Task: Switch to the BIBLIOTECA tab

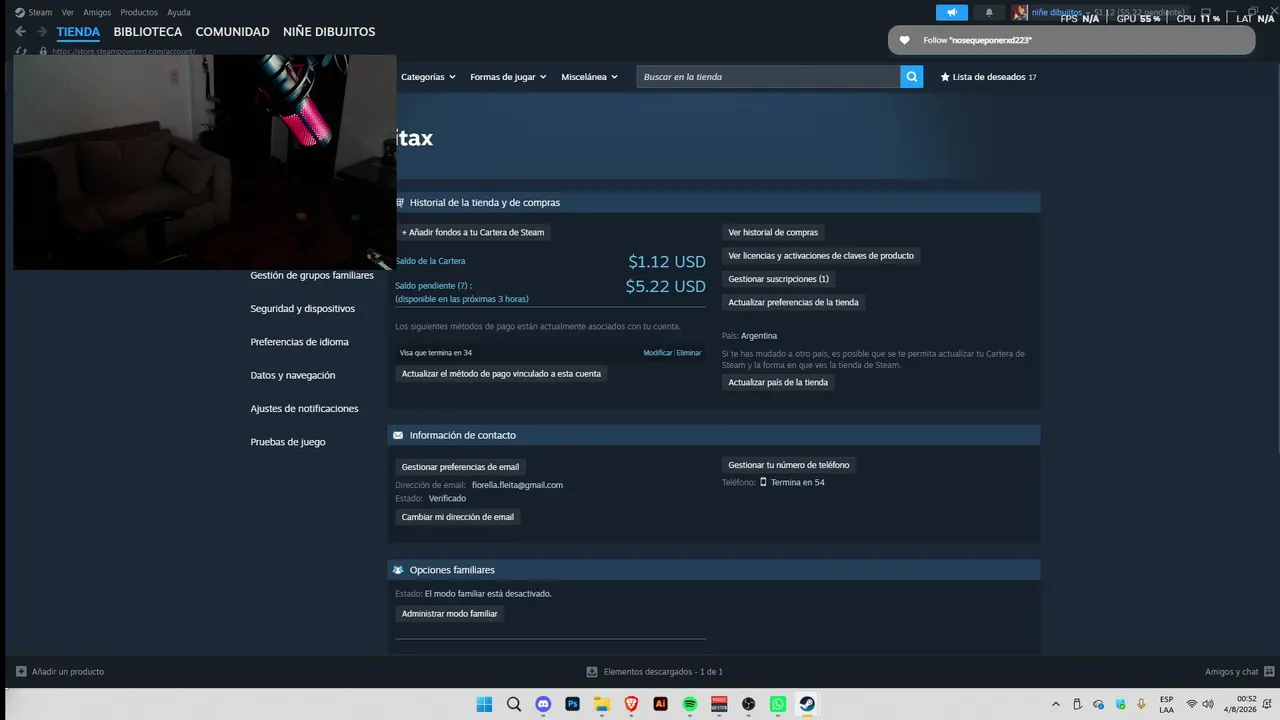Action: point(148,32)
